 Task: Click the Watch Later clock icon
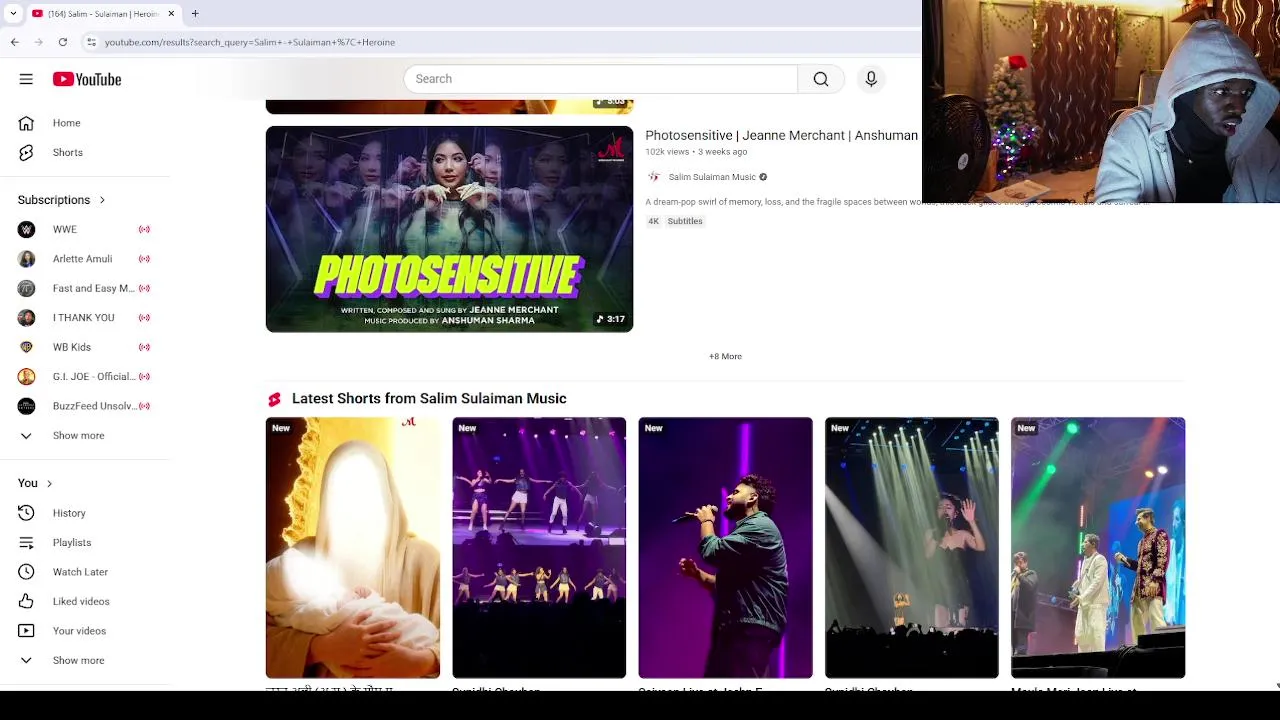pyautogui.click(x=26, y=572)
